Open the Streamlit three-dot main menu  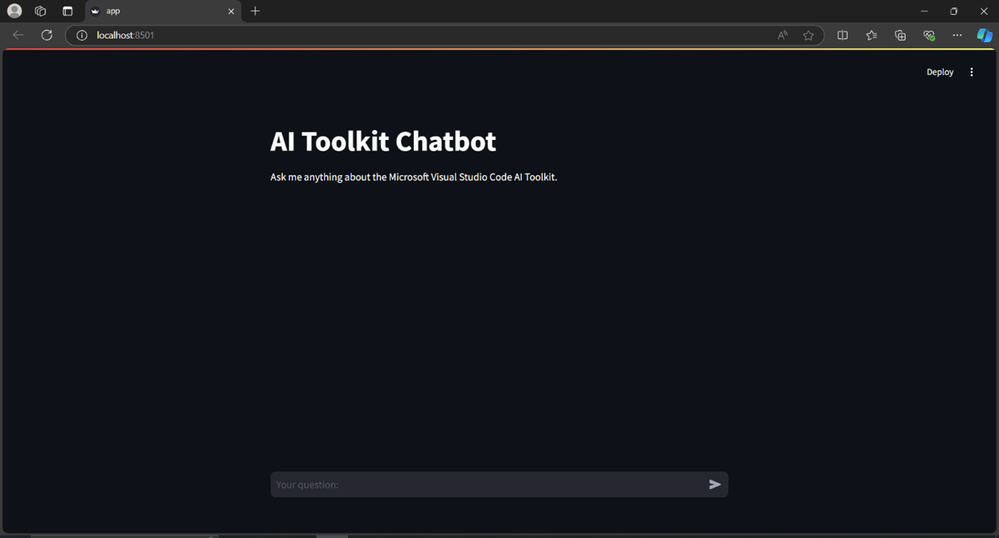972,72
